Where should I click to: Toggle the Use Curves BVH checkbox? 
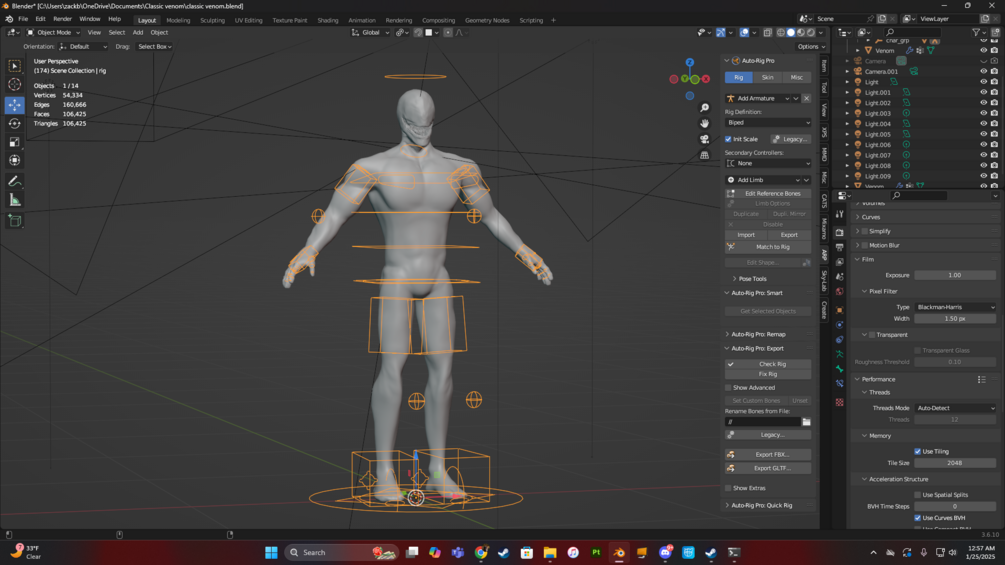(918, 518)
